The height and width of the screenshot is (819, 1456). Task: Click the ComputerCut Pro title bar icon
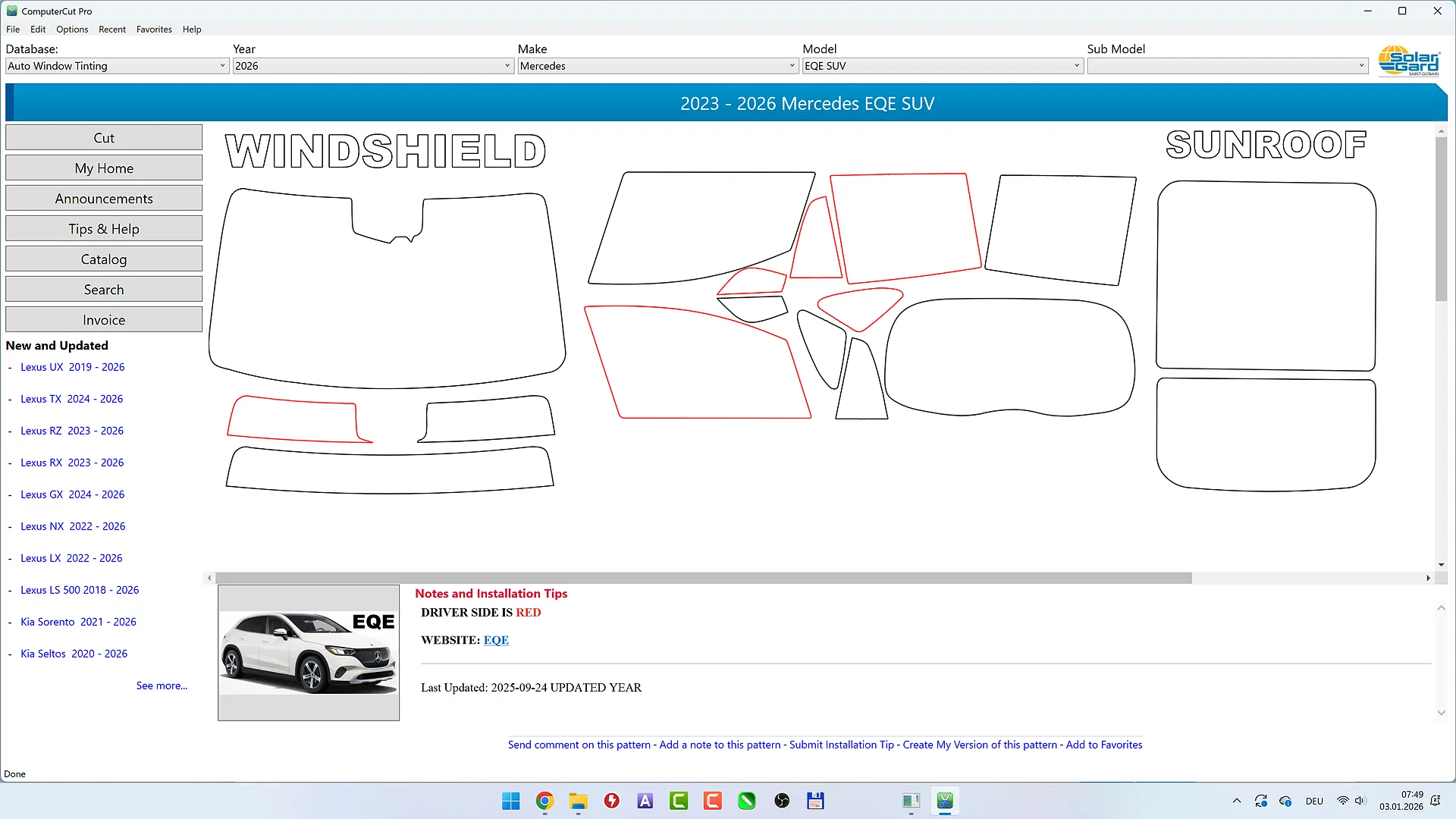pos(11,11)
